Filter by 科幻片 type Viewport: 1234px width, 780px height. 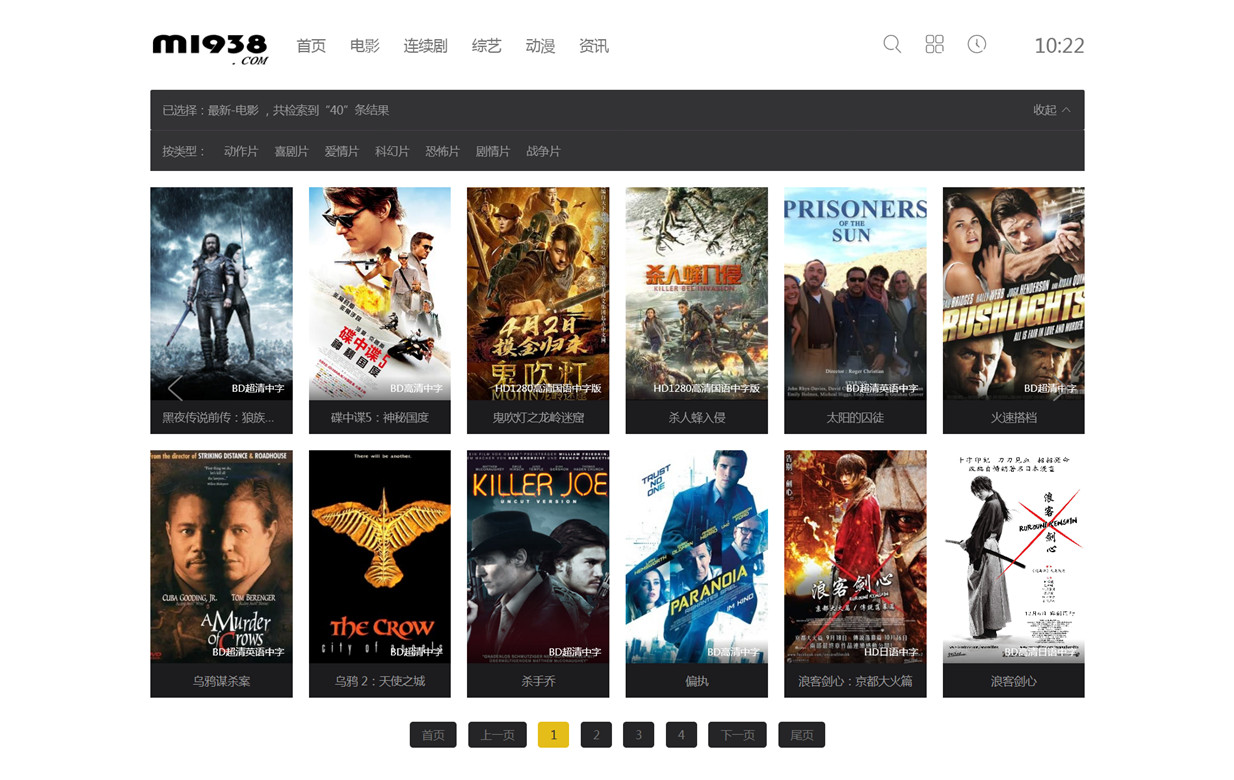(392, 151)
